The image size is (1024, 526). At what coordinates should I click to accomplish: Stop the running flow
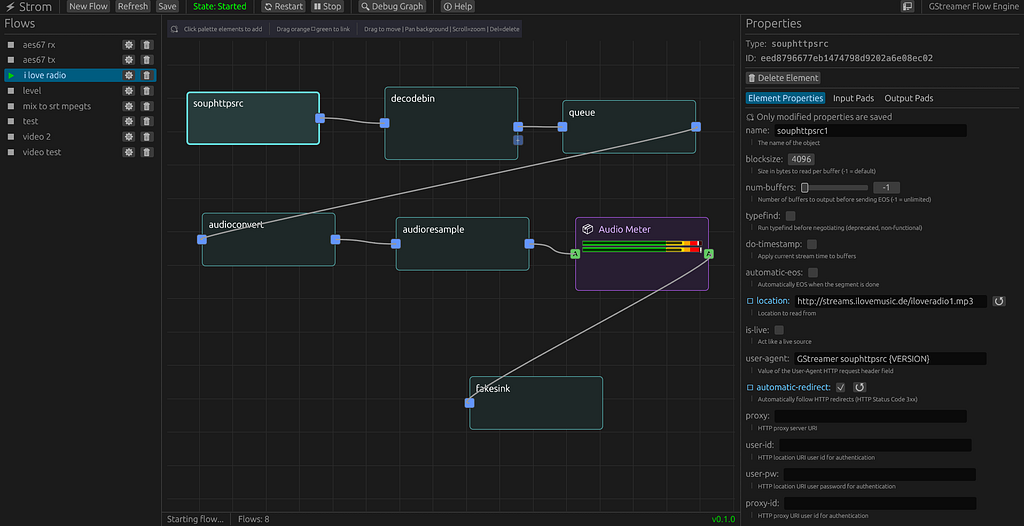pyautogui.click(x=327, y=7)
